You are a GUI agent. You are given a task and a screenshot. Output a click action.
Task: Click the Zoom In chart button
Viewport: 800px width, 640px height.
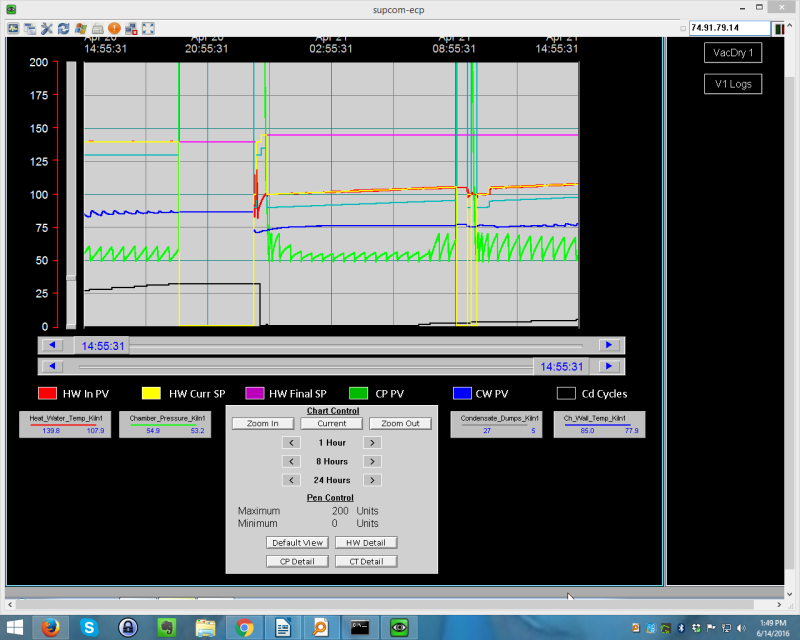pyautogui.click(x=263, y=424)
